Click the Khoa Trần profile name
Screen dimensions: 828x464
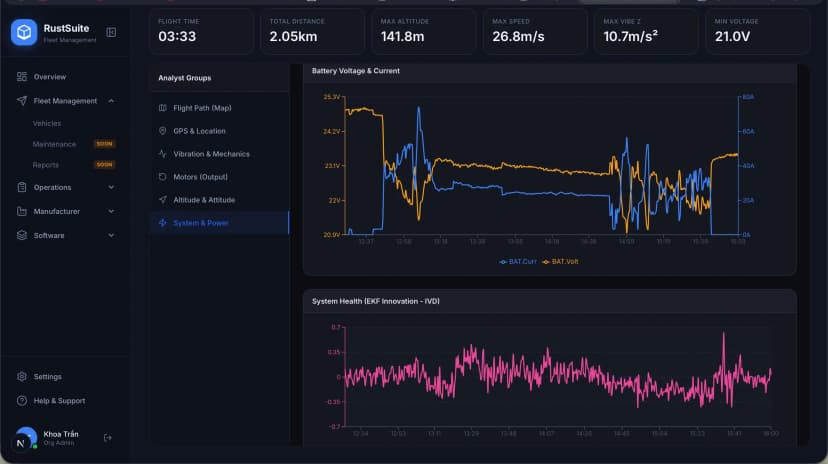(x=61, y=434)
